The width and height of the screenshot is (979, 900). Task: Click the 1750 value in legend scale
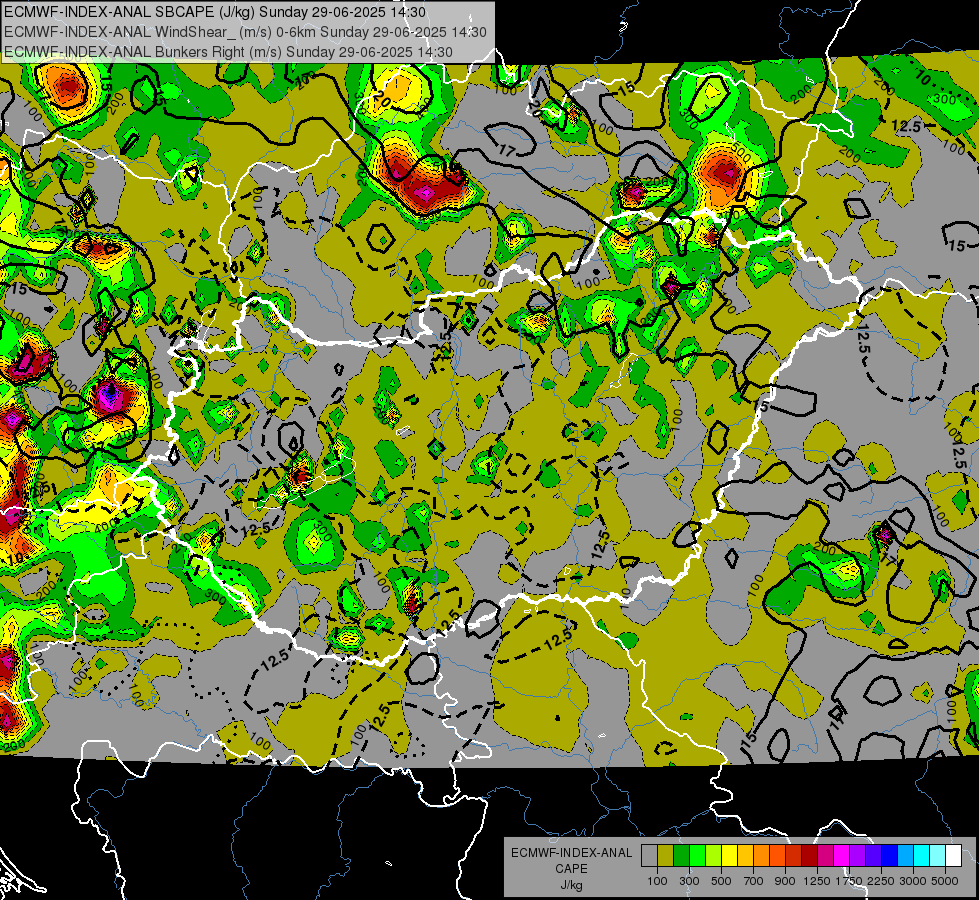850,881
